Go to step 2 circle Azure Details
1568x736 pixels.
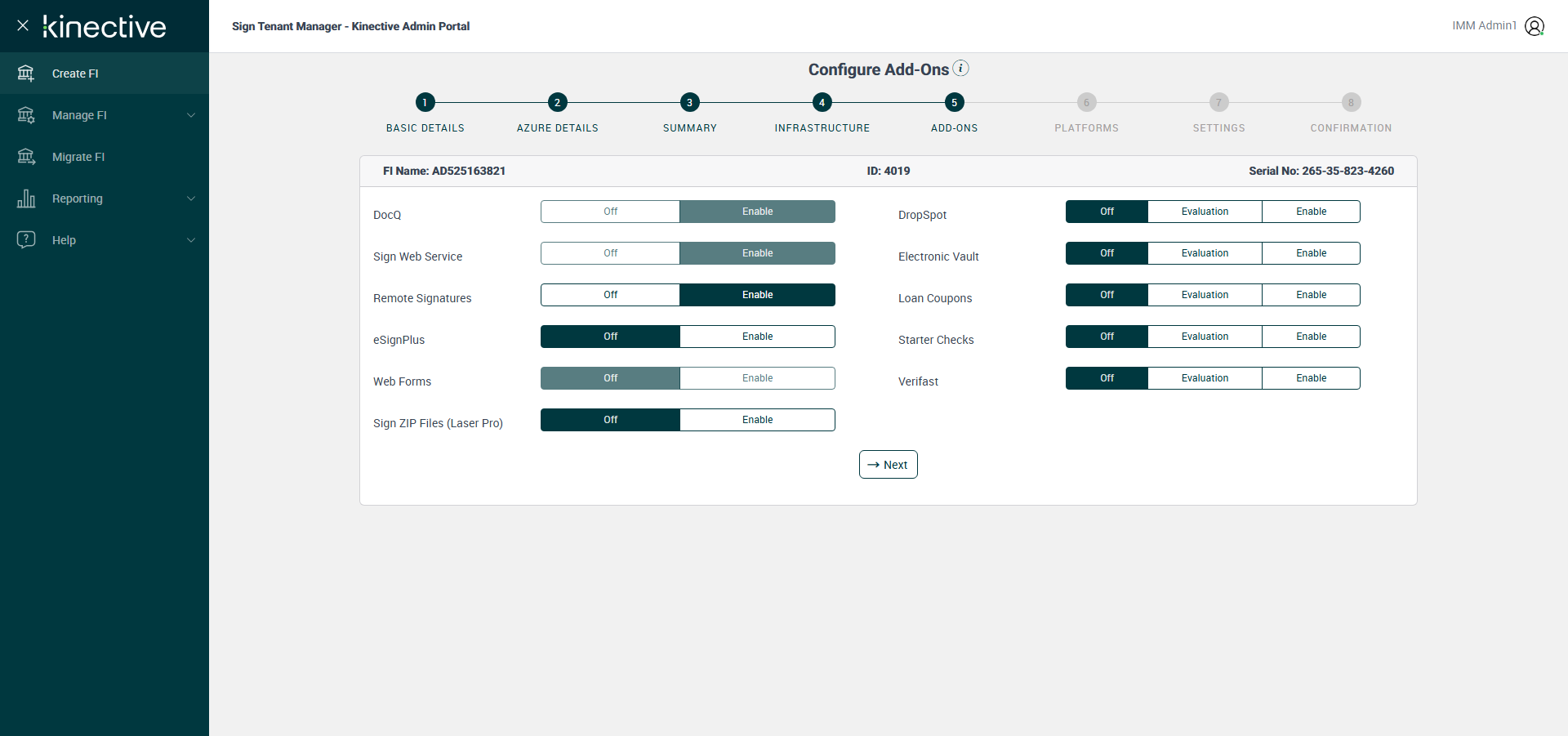[557, 102]
